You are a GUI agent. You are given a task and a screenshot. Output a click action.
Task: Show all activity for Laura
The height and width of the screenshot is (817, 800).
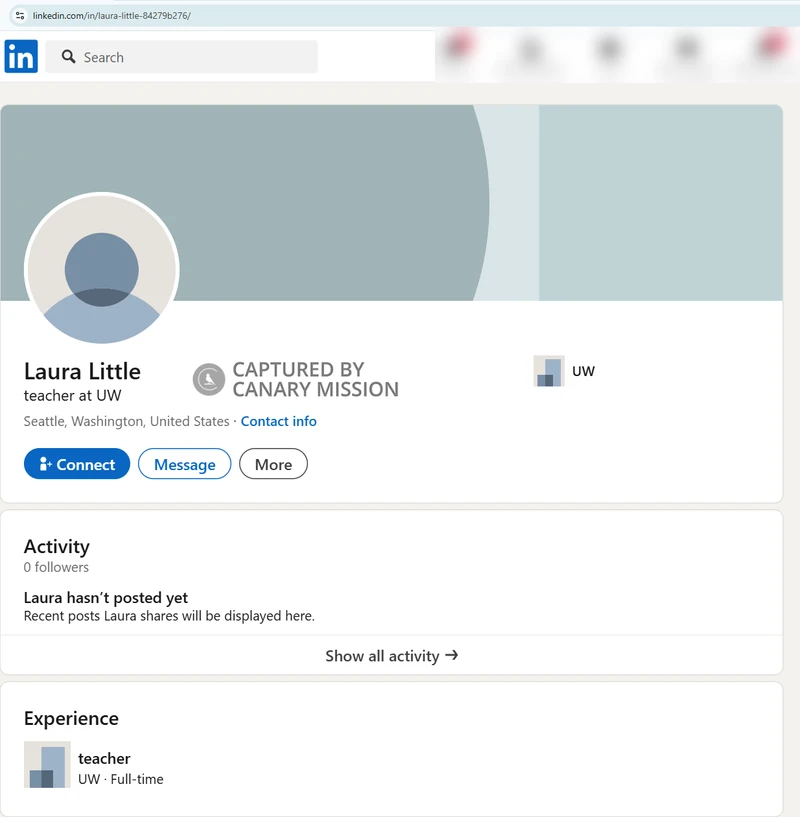[x=391, y=655]
